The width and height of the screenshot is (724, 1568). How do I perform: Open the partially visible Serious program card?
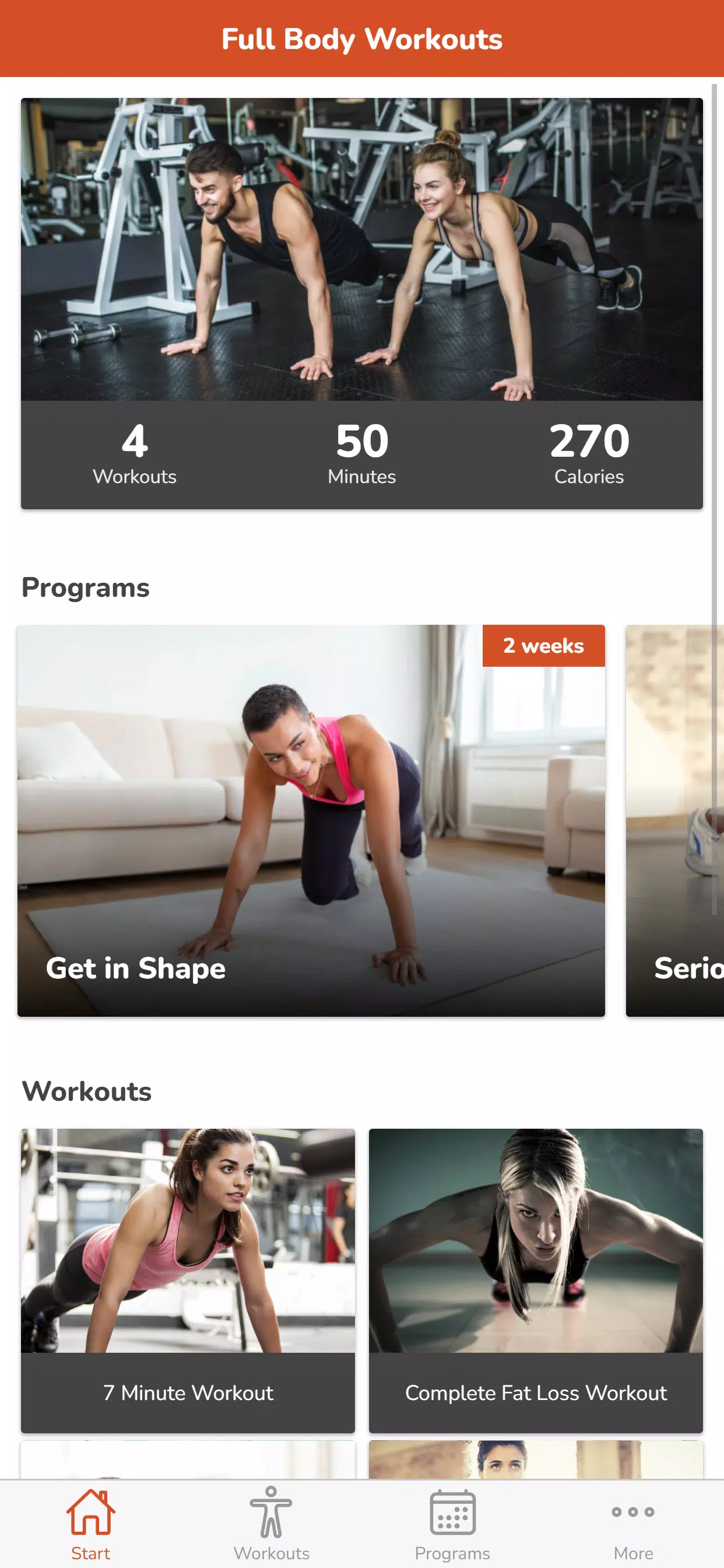[x=674, y=821]
